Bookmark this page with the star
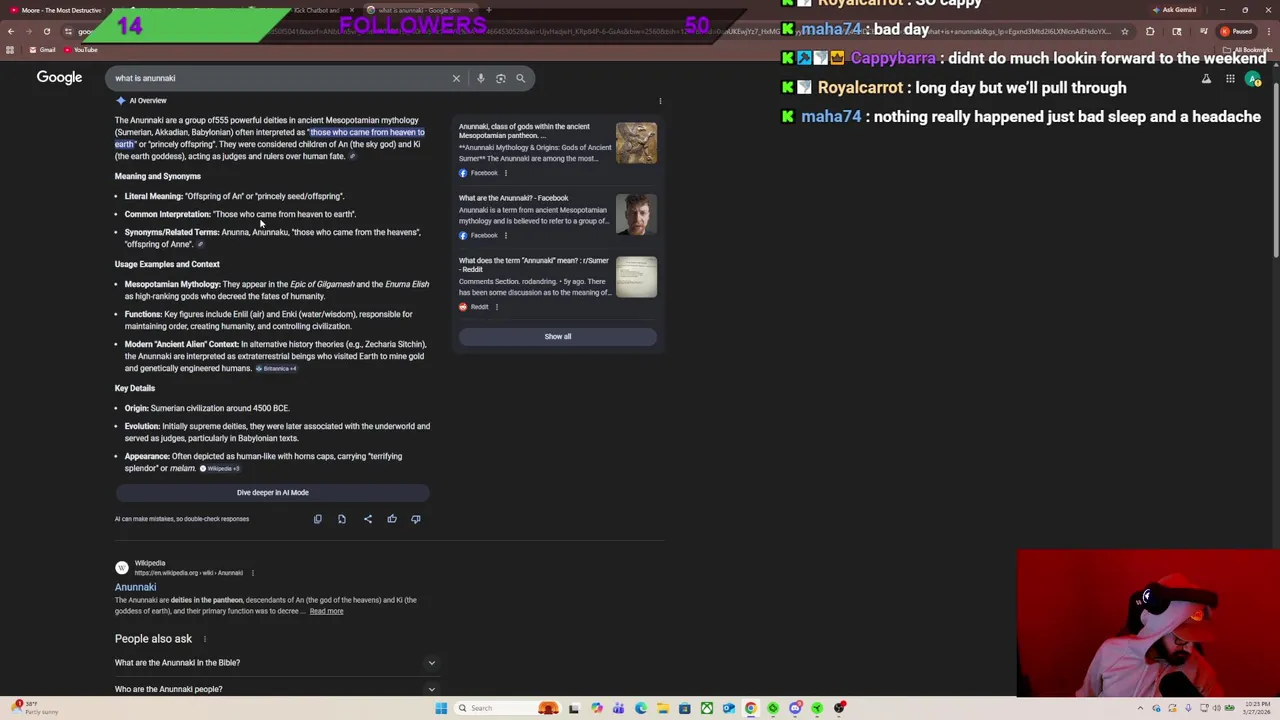The height and width of the screenshot is (720, 1280). [x=1125, y=31]
